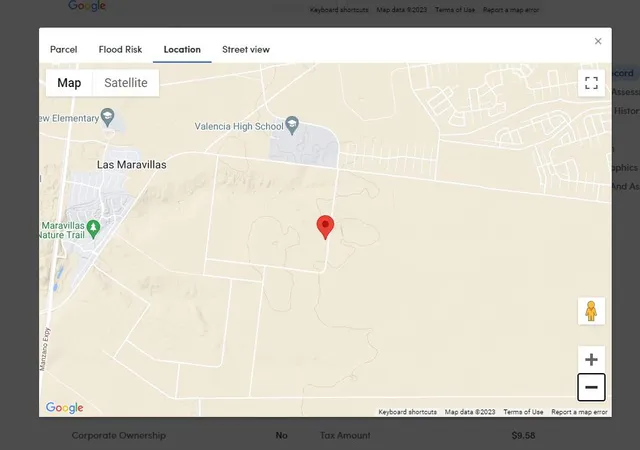Click the Street View pegman icon
Image resolution: width=640 pixels, height=450 pixels.
tap(591, 311)
